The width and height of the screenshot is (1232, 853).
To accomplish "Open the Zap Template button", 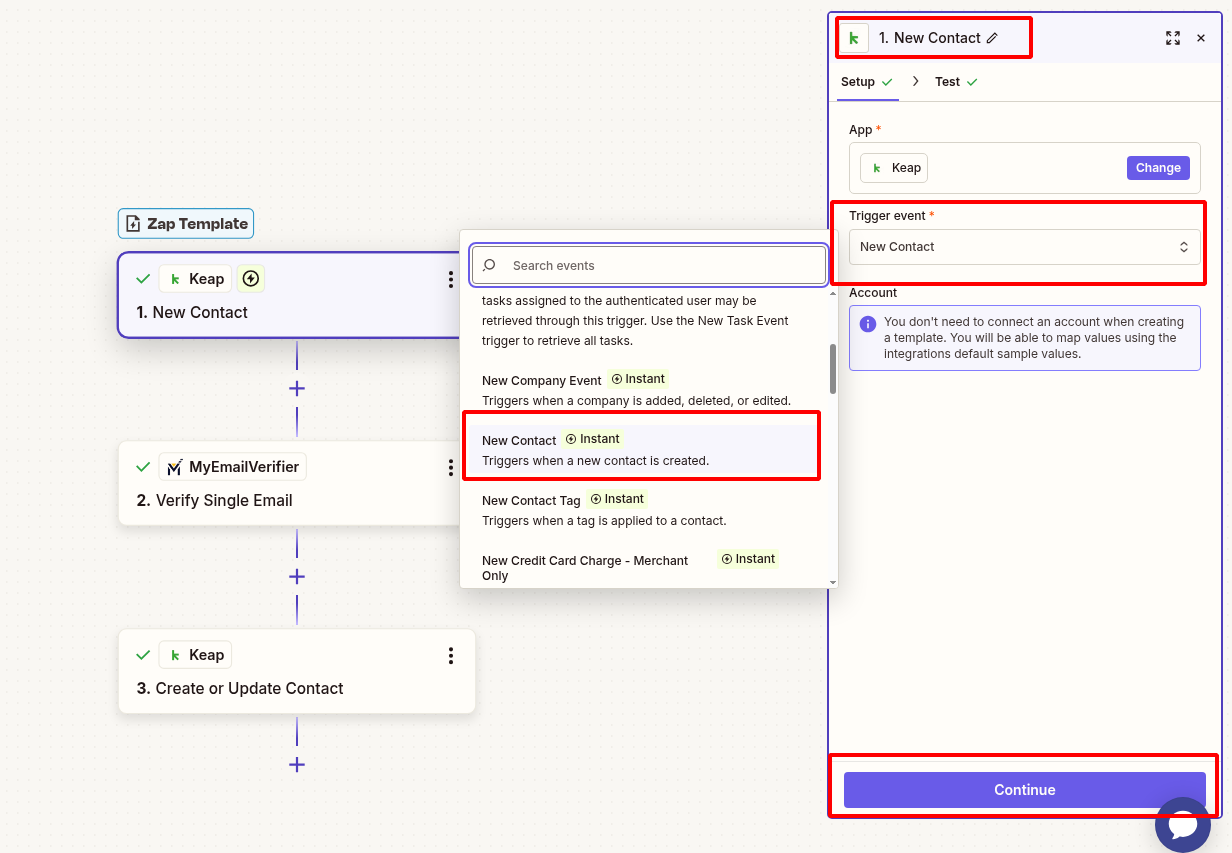I will click(185, 223).
